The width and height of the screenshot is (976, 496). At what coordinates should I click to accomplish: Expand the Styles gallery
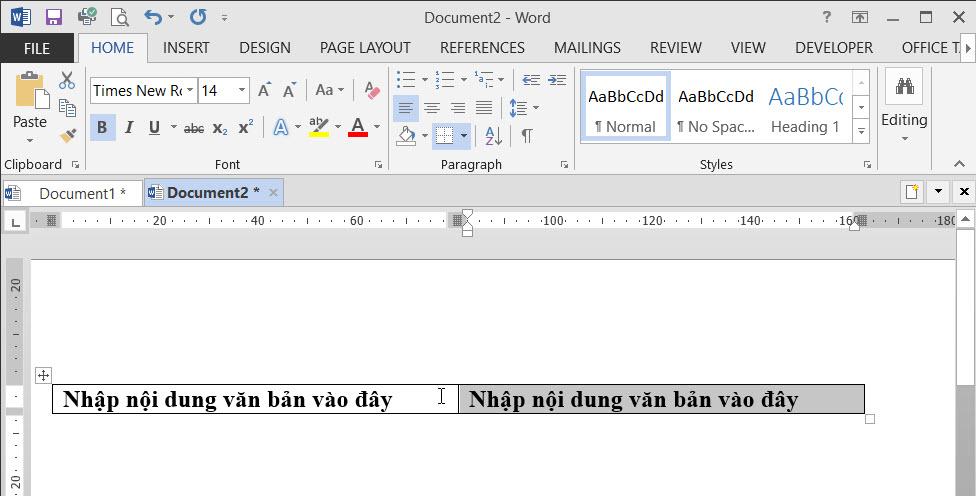[861, 131]
